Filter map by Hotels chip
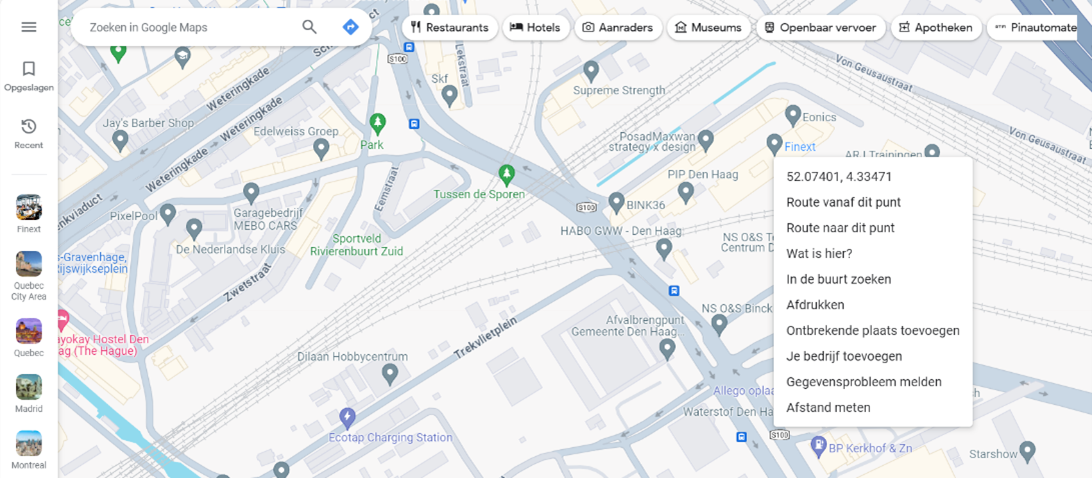The height and width of the screenshot is (478, 1092). (536, 28)
